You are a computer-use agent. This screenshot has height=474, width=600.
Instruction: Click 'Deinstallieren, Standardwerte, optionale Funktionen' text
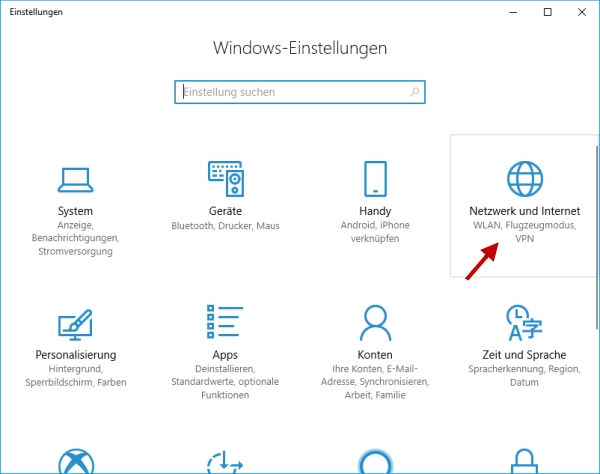225,382
